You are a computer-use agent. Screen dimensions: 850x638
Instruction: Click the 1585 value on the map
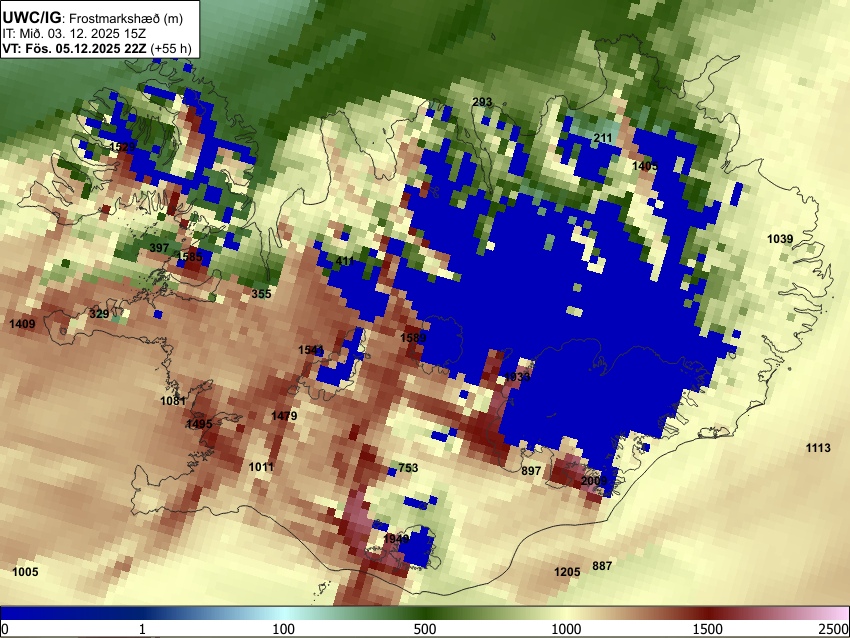pos(189,256)
